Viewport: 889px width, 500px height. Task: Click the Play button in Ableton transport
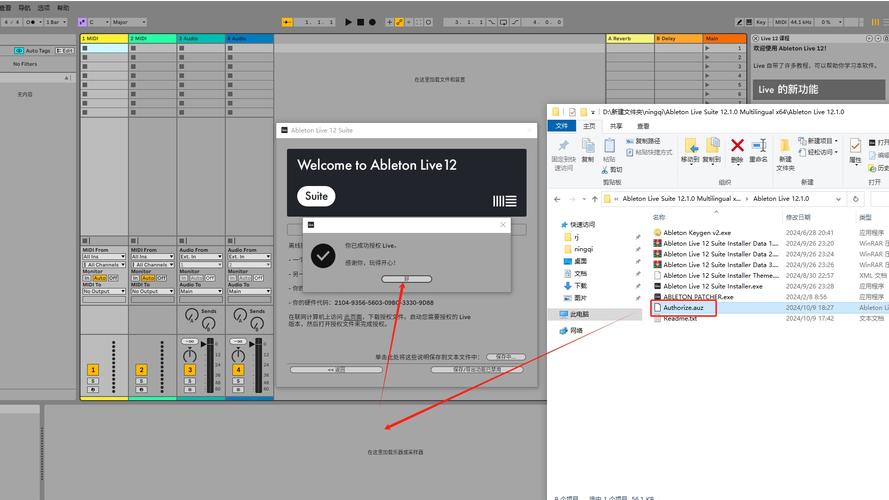tap(348, 22)
